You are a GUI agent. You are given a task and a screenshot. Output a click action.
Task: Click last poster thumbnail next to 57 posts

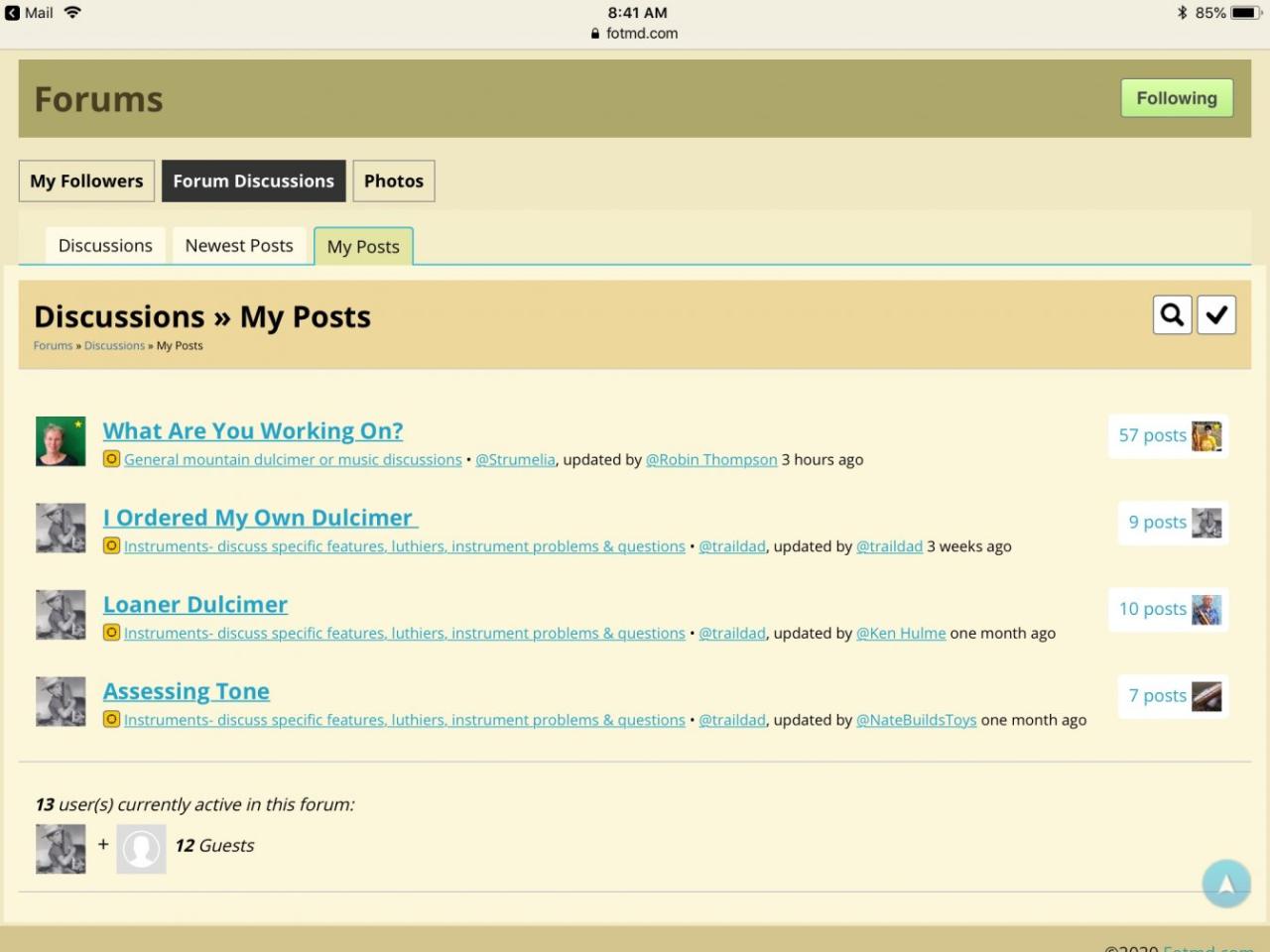pyautogui.click(x=1206, y=436)
